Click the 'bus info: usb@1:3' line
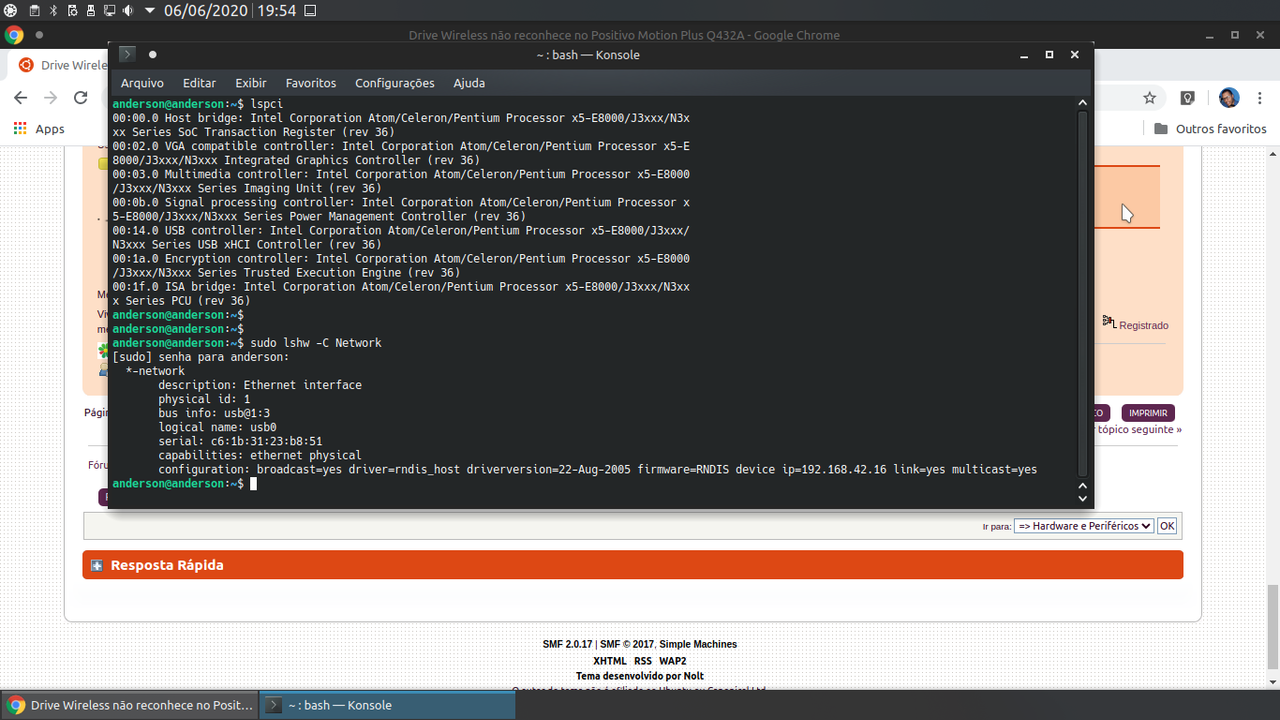1280x720 pixels. (214, 413)
